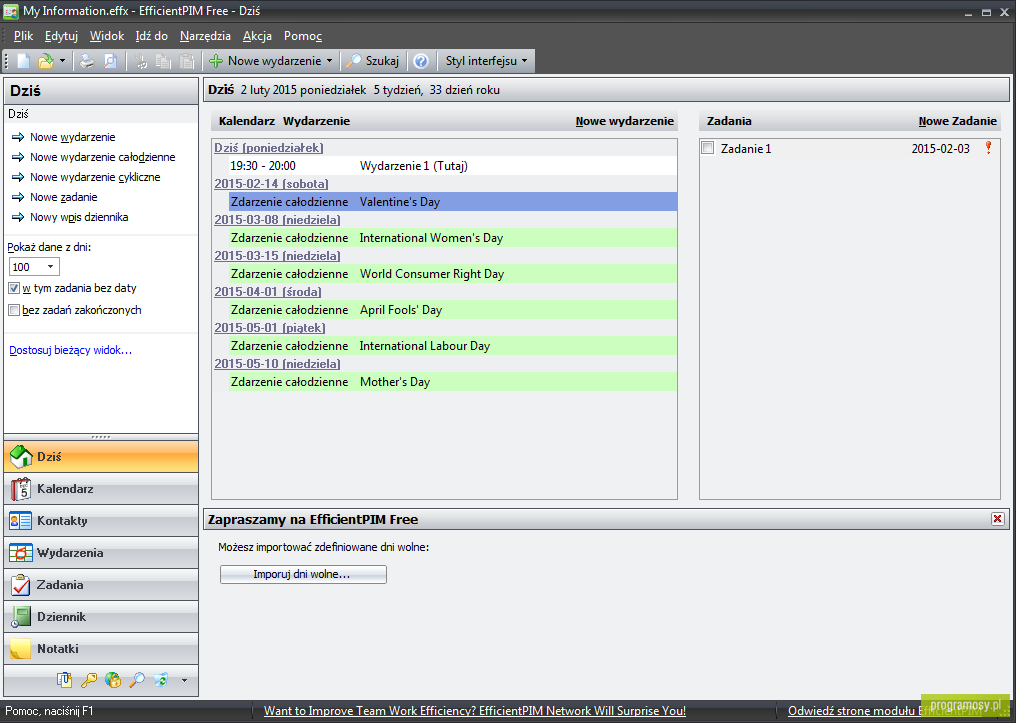Select the Valentine's Day event row

point(453,202)
